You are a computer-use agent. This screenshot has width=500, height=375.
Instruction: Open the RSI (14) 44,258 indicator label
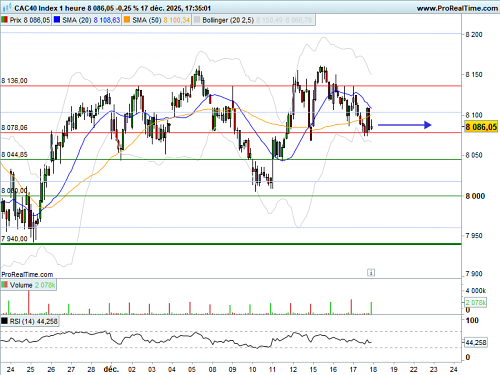pyautogui.click(x=34, y=322)
